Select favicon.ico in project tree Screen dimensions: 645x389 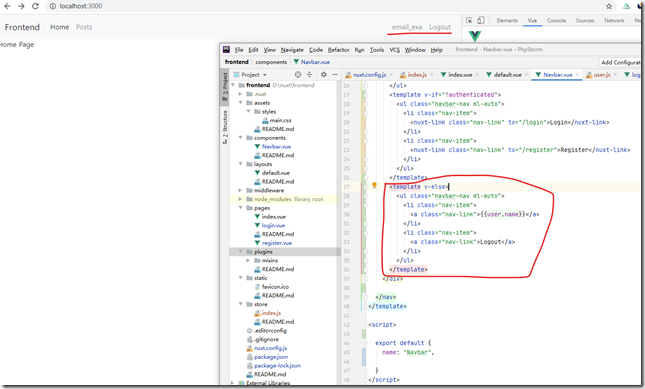[x=275, y=287]
